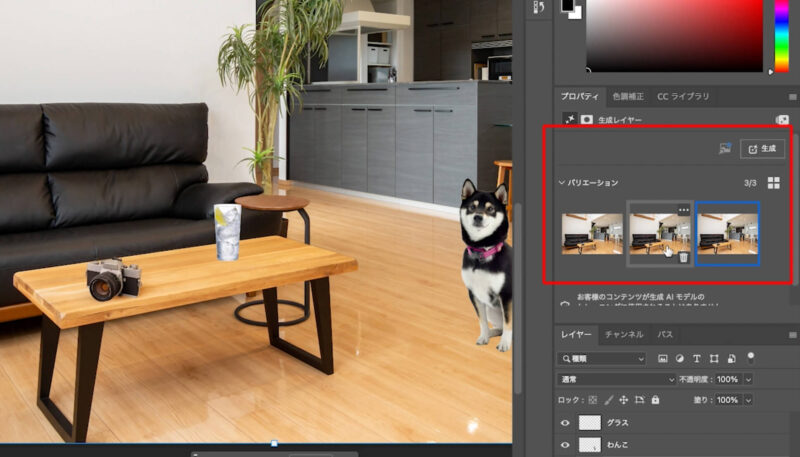The height and width of the screenshot is (457, 800).
Task: Filter layers by pixel layer icon
Action: coord(662,359)
